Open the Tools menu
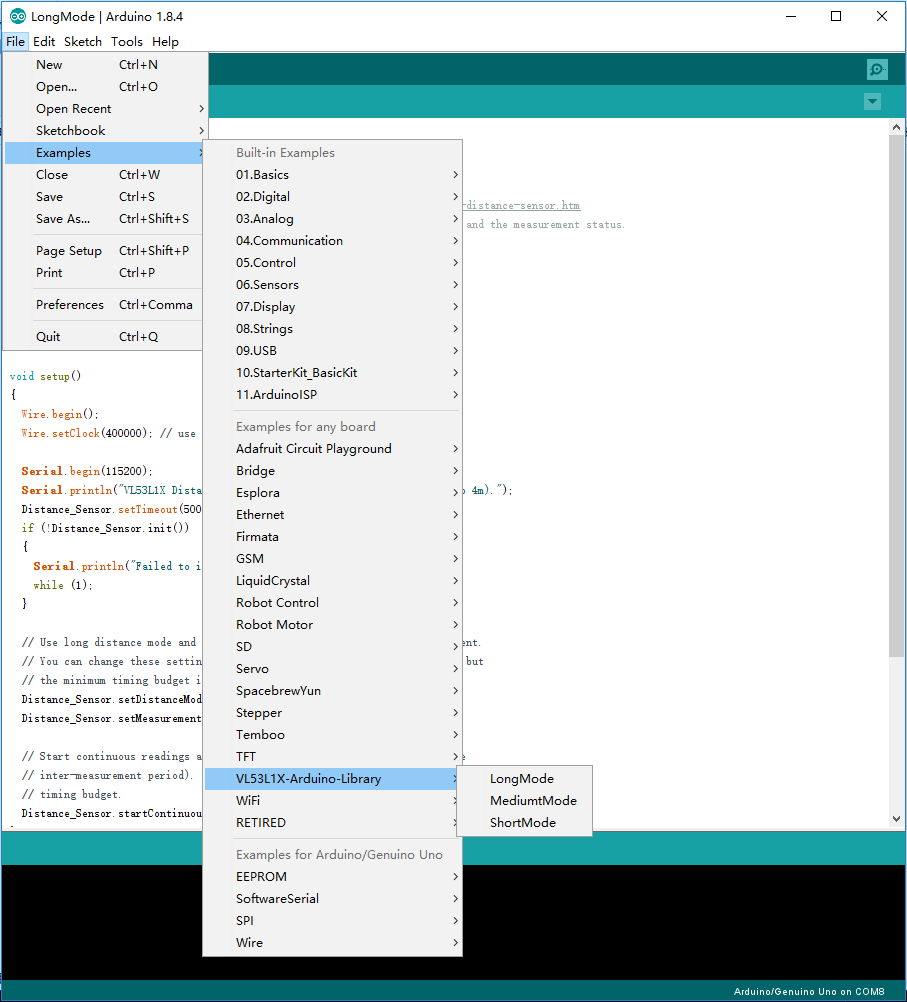Viewport: 907px width, 1002px height. pyautogui.click(x=127, y=42)
